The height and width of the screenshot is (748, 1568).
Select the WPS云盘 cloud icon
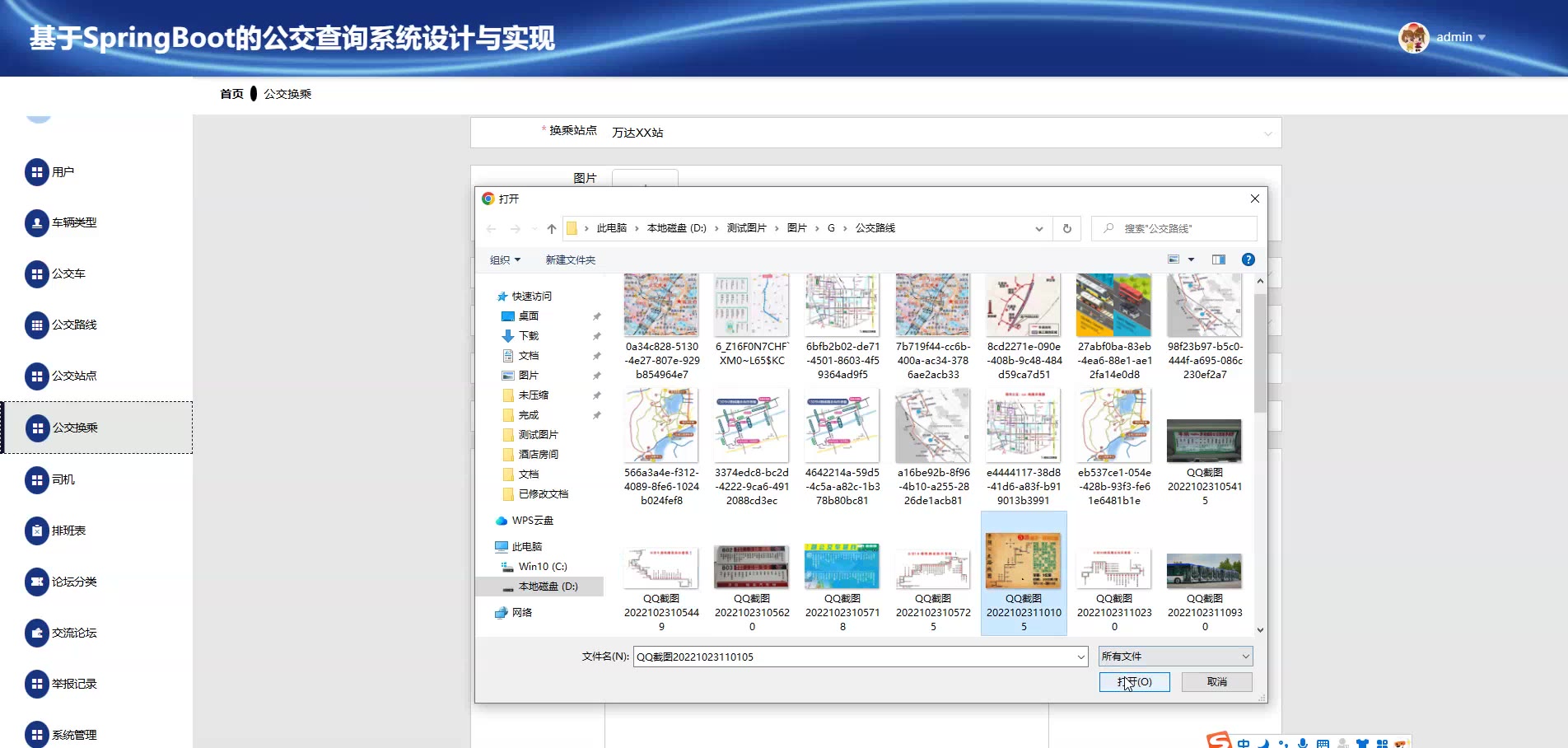(x=501, y=521)
